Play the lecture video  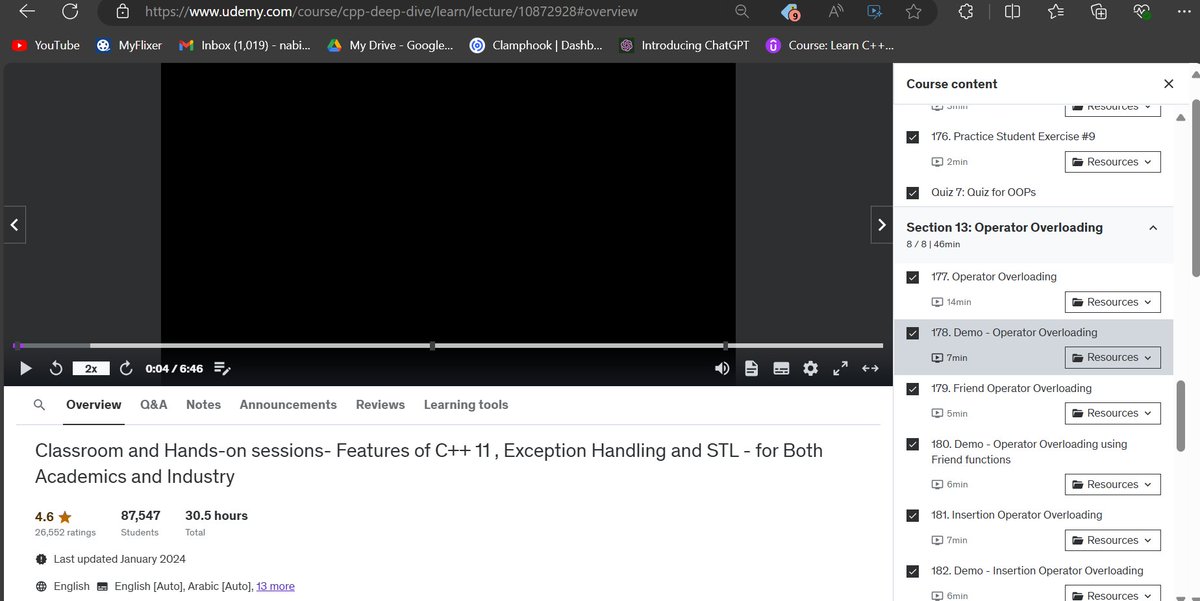(x=26, y=368)
